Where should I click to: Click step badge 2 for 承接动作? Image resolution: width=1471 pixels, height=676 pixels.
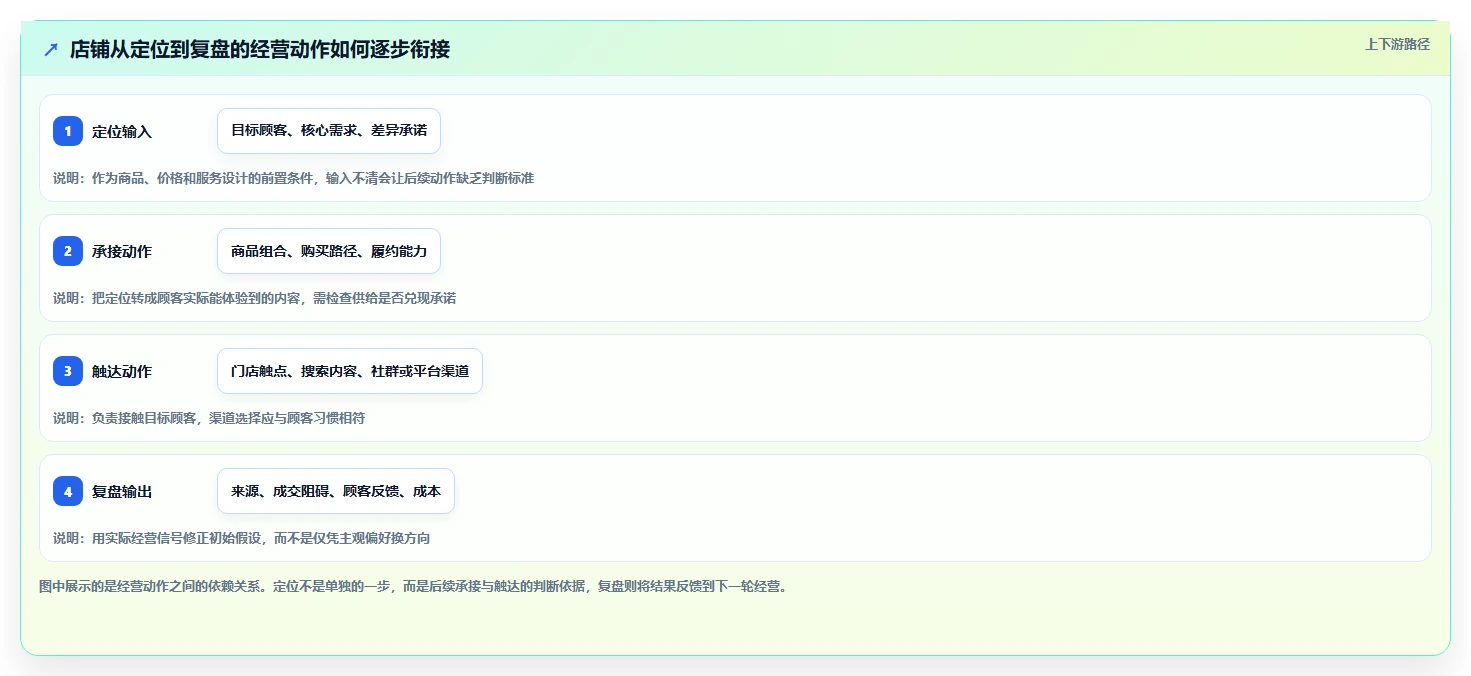(68, 251)
